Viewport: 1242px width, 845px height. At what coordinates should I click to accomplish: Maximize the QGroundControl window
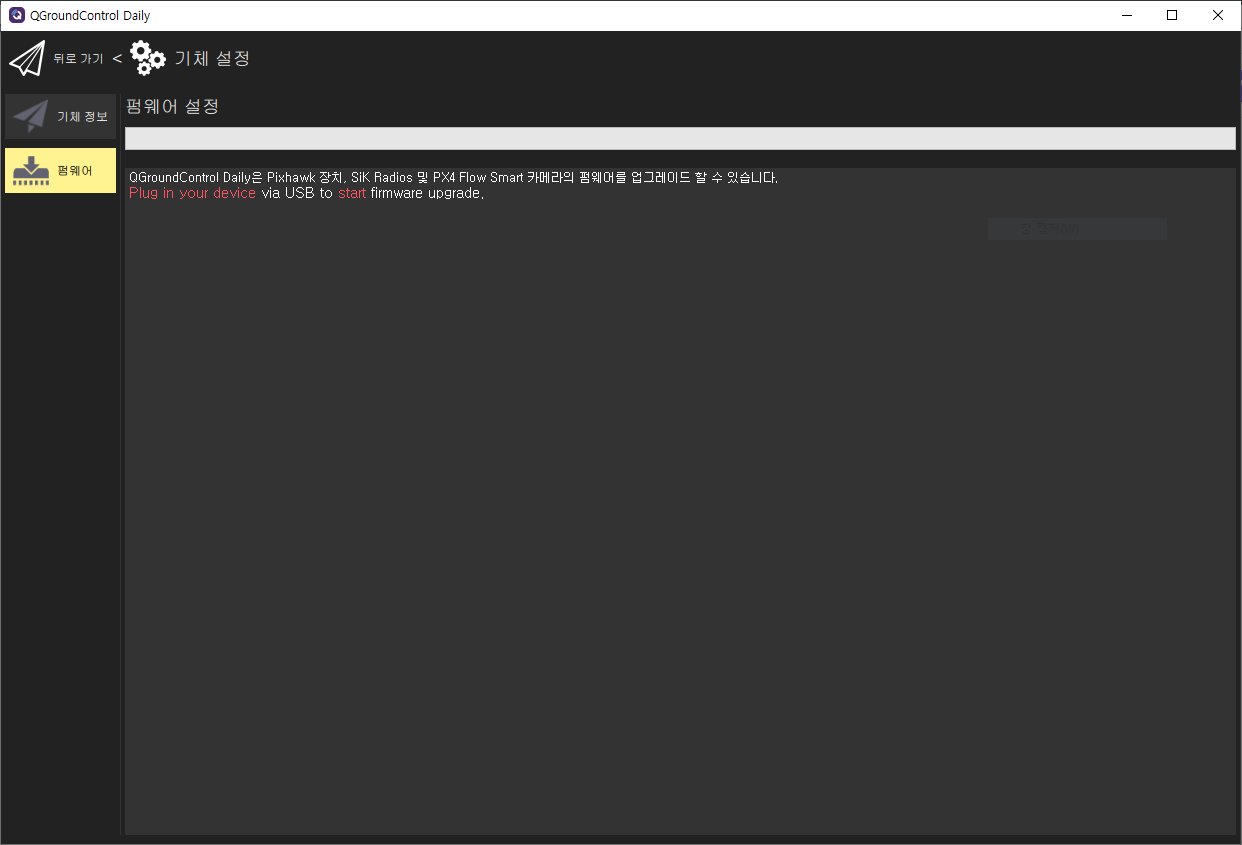pyautogui.click(x=1172, y=15)
